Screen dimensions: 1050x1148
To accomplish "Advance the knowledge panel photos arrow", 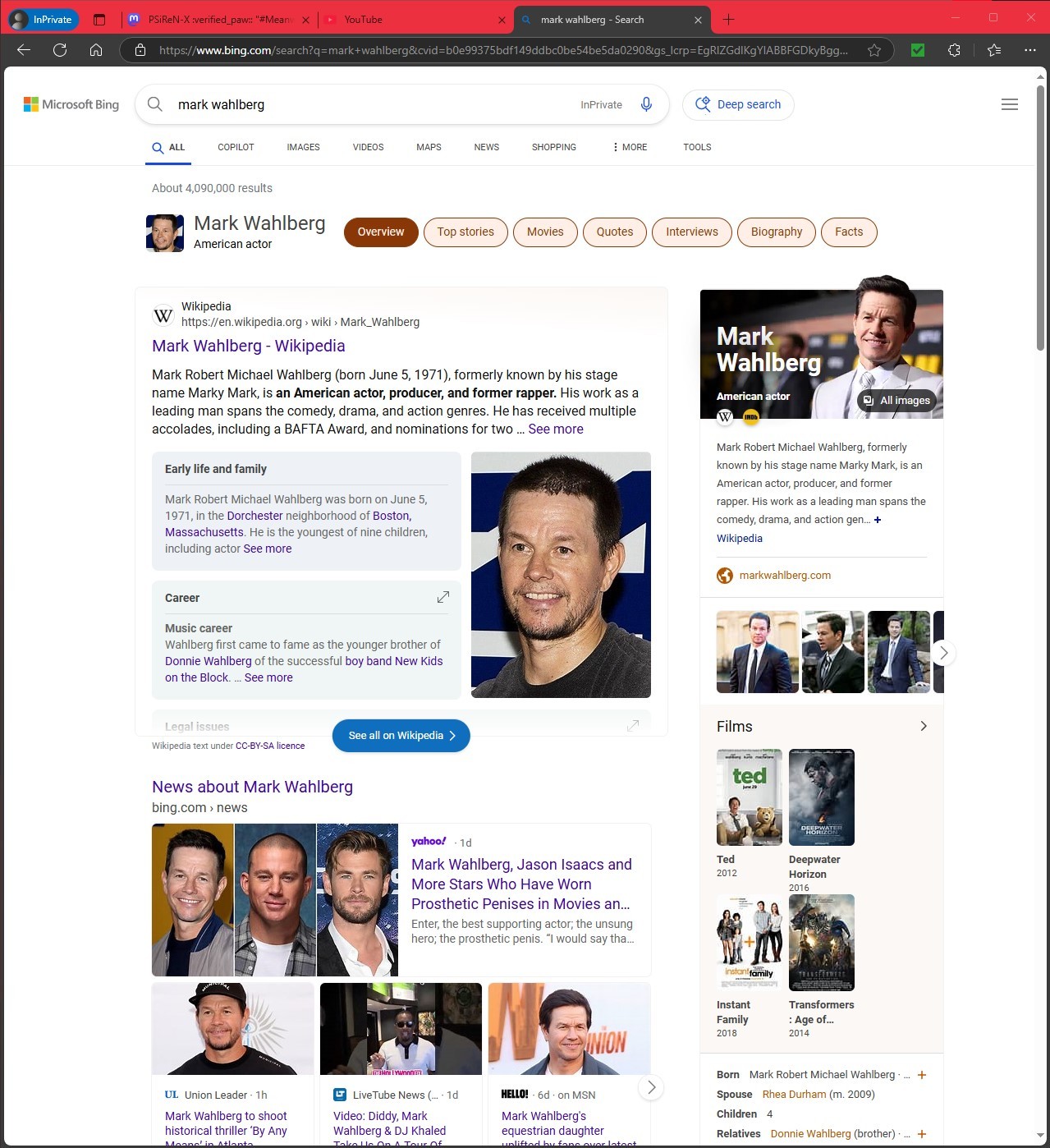I will (944, 653).
